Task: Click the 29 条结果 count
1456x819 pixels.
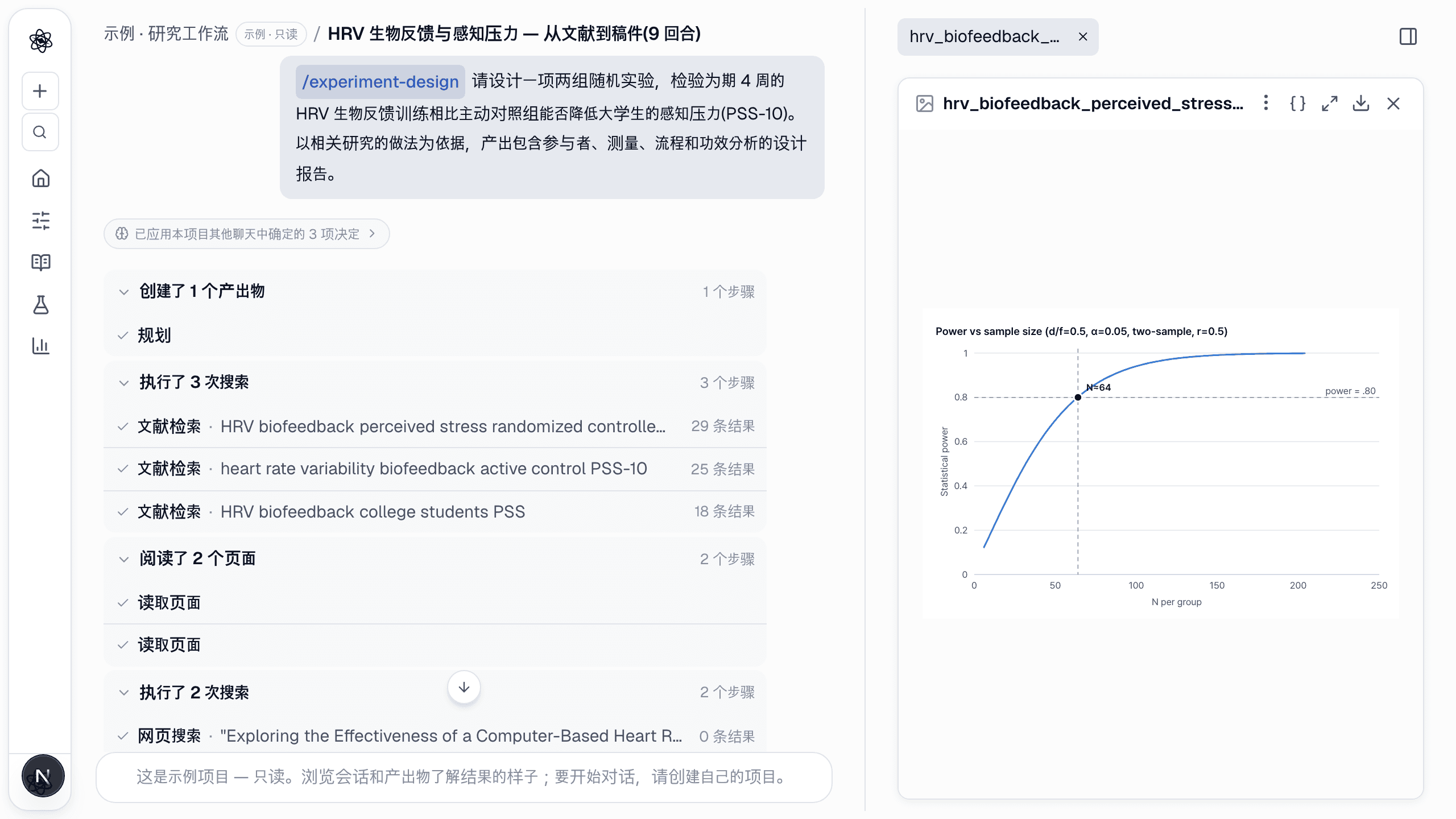Action: 723,426
